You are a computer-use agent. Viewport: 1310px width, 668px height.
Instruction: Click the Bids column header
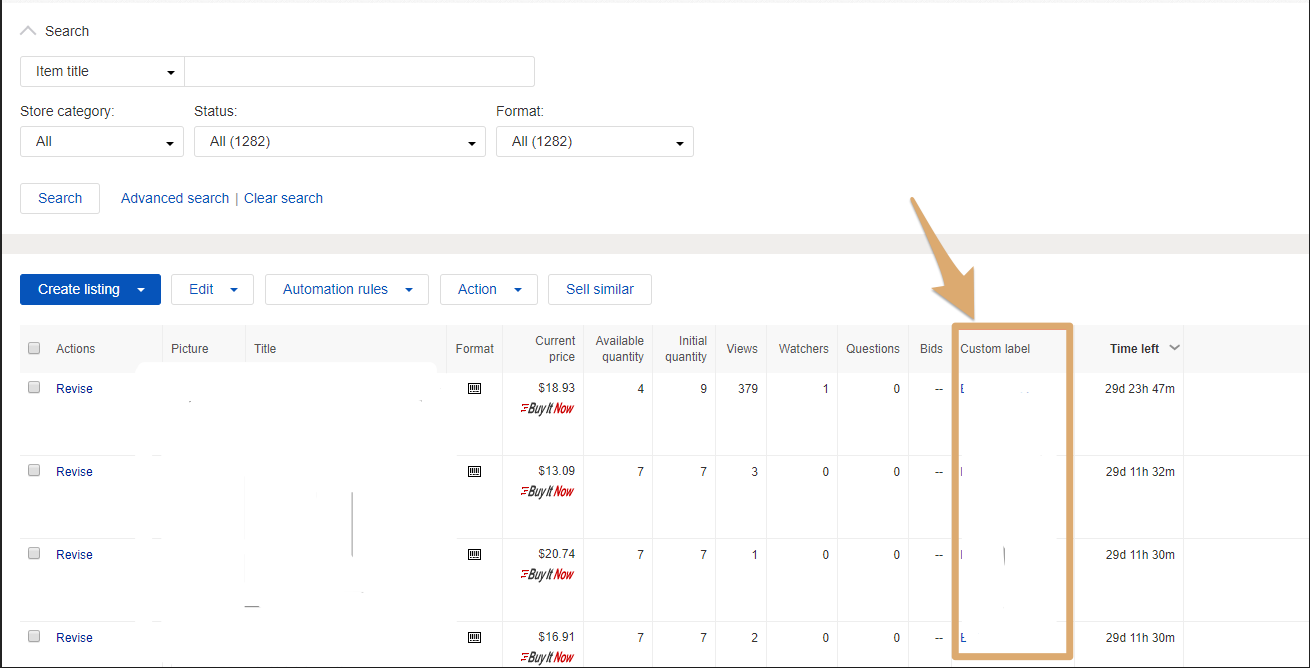[931, 349]
